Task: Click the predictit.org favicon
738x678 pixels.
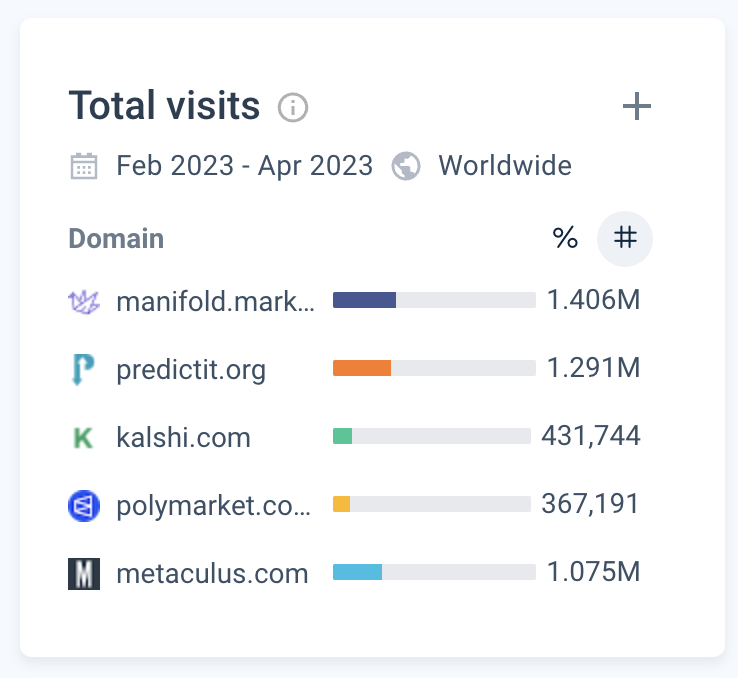Action: [84, 369]
